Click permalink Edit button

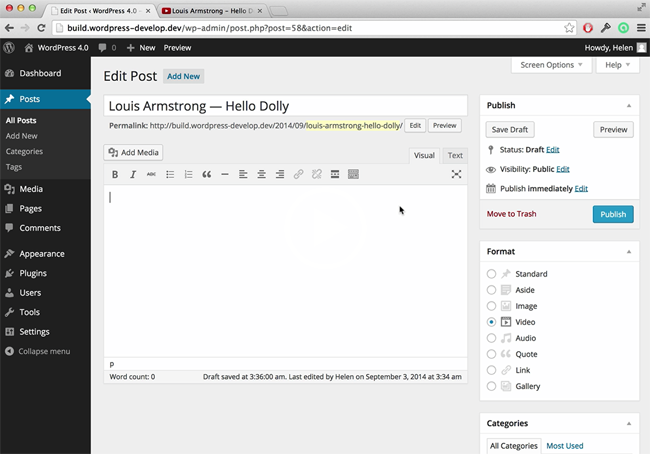tap(415, 126)
